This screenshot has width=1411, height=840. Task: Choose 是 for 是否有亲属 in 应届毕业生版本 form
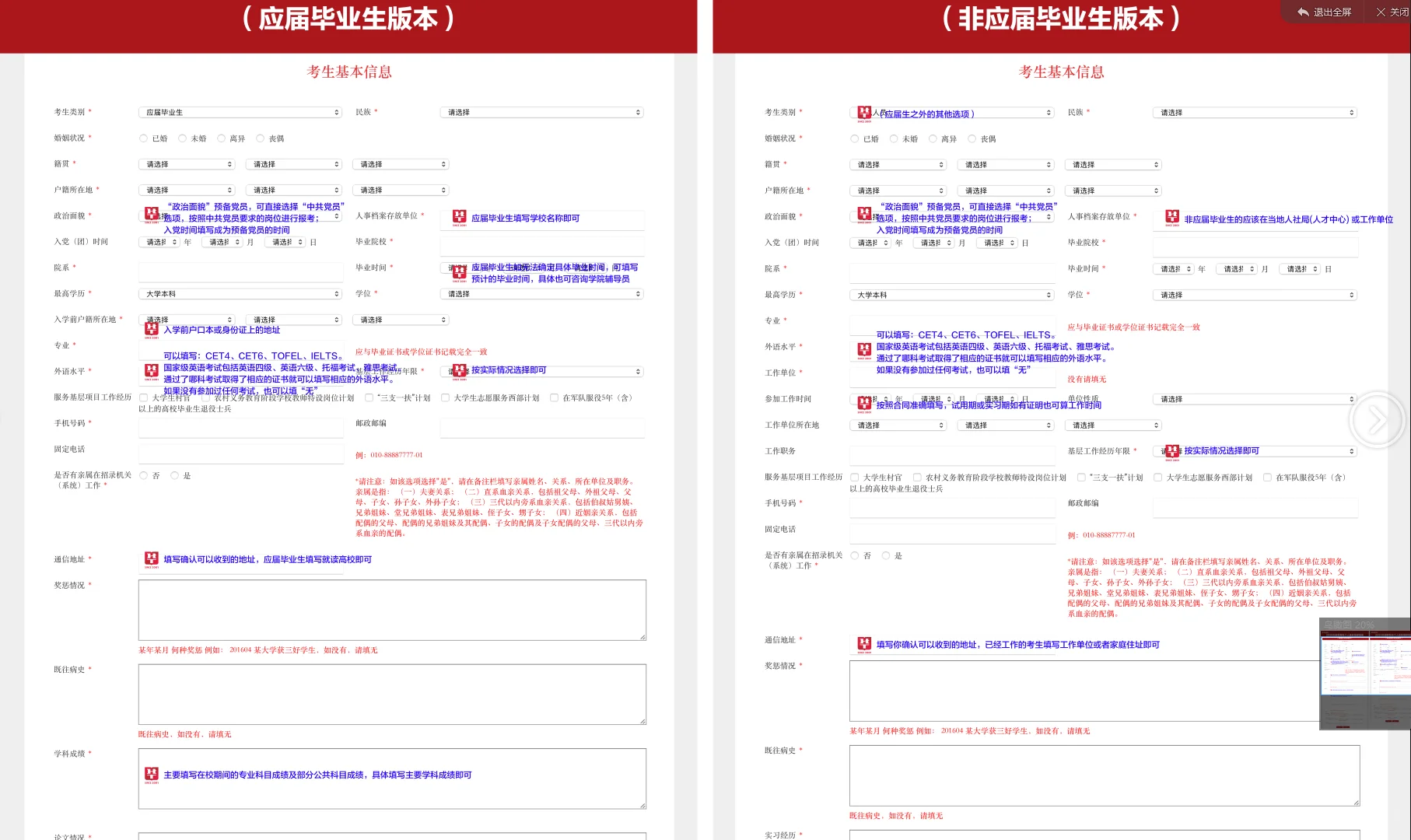[x=174, y=475]
